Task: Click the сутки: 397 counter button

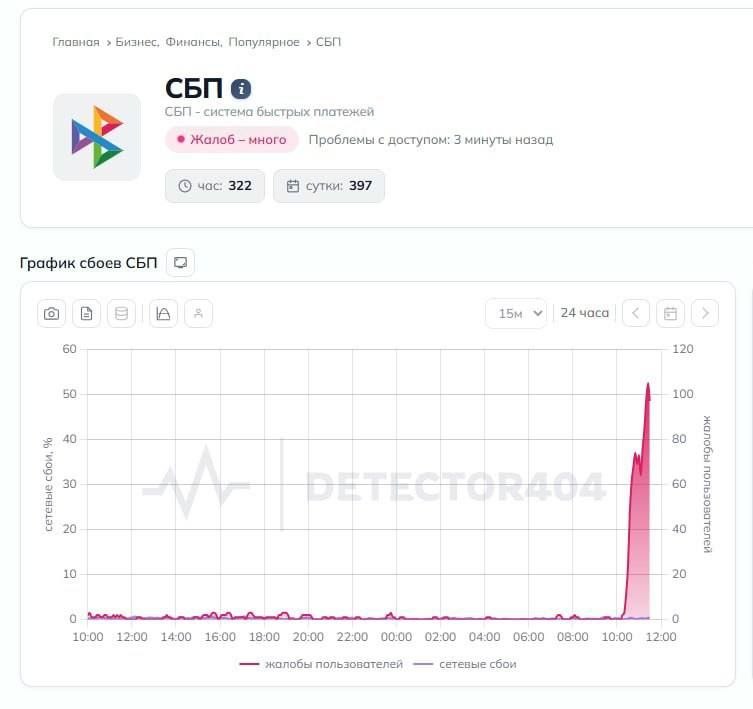Action: click(x=329, y=186)
